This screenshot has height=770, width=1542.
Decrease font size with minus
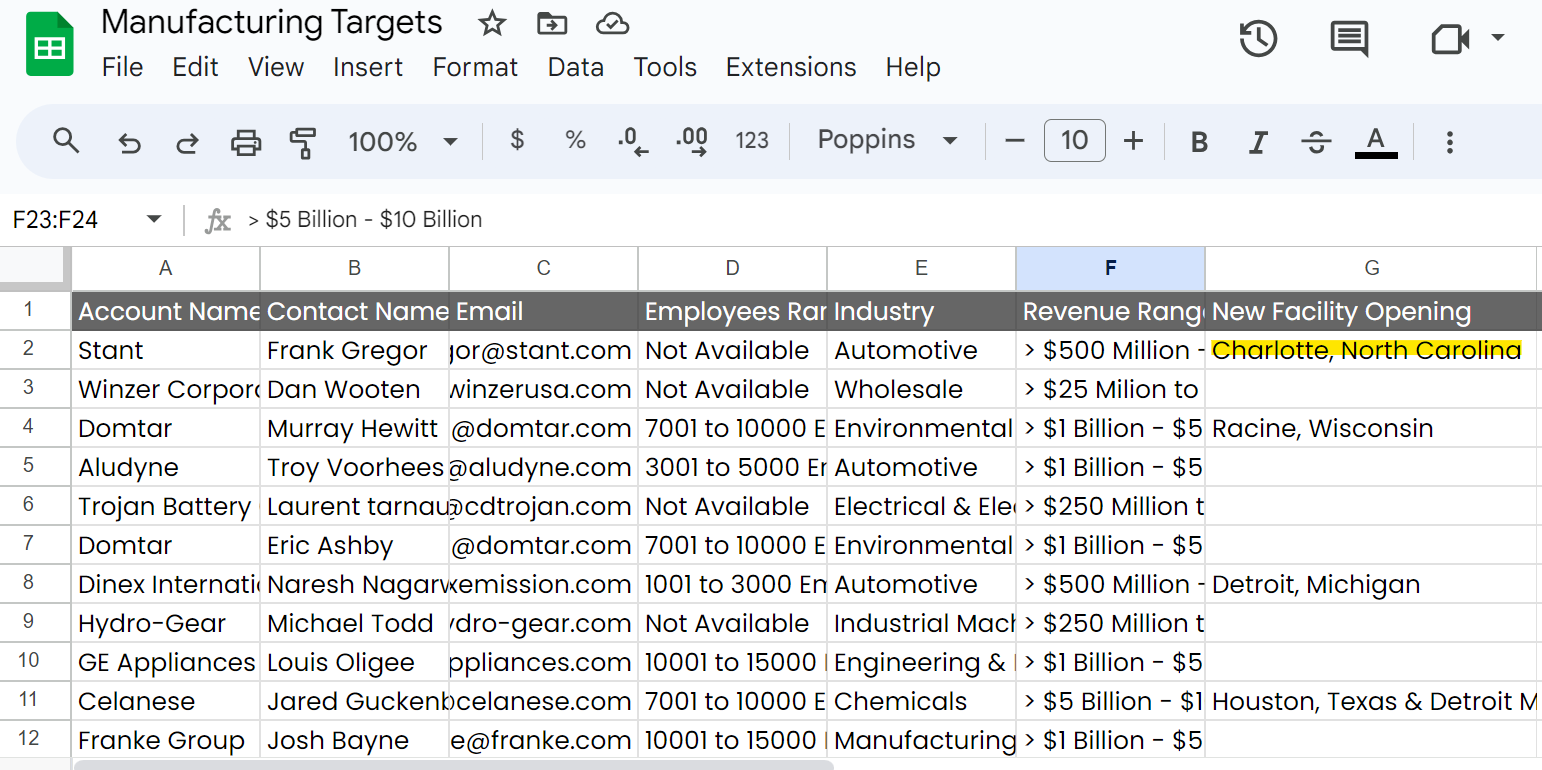click(x=1015, y=141)
